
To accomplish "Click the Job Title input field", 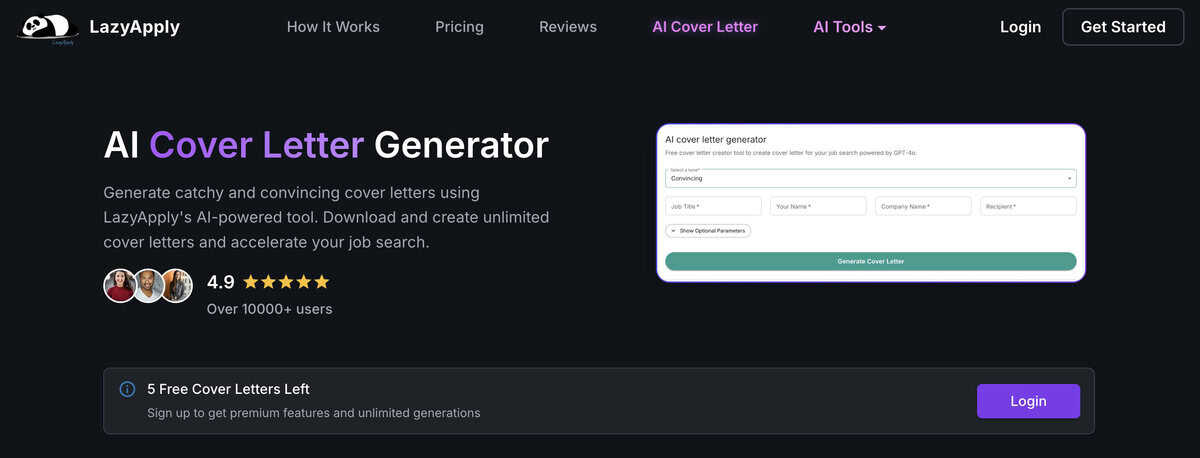I will tap(713, 206).
